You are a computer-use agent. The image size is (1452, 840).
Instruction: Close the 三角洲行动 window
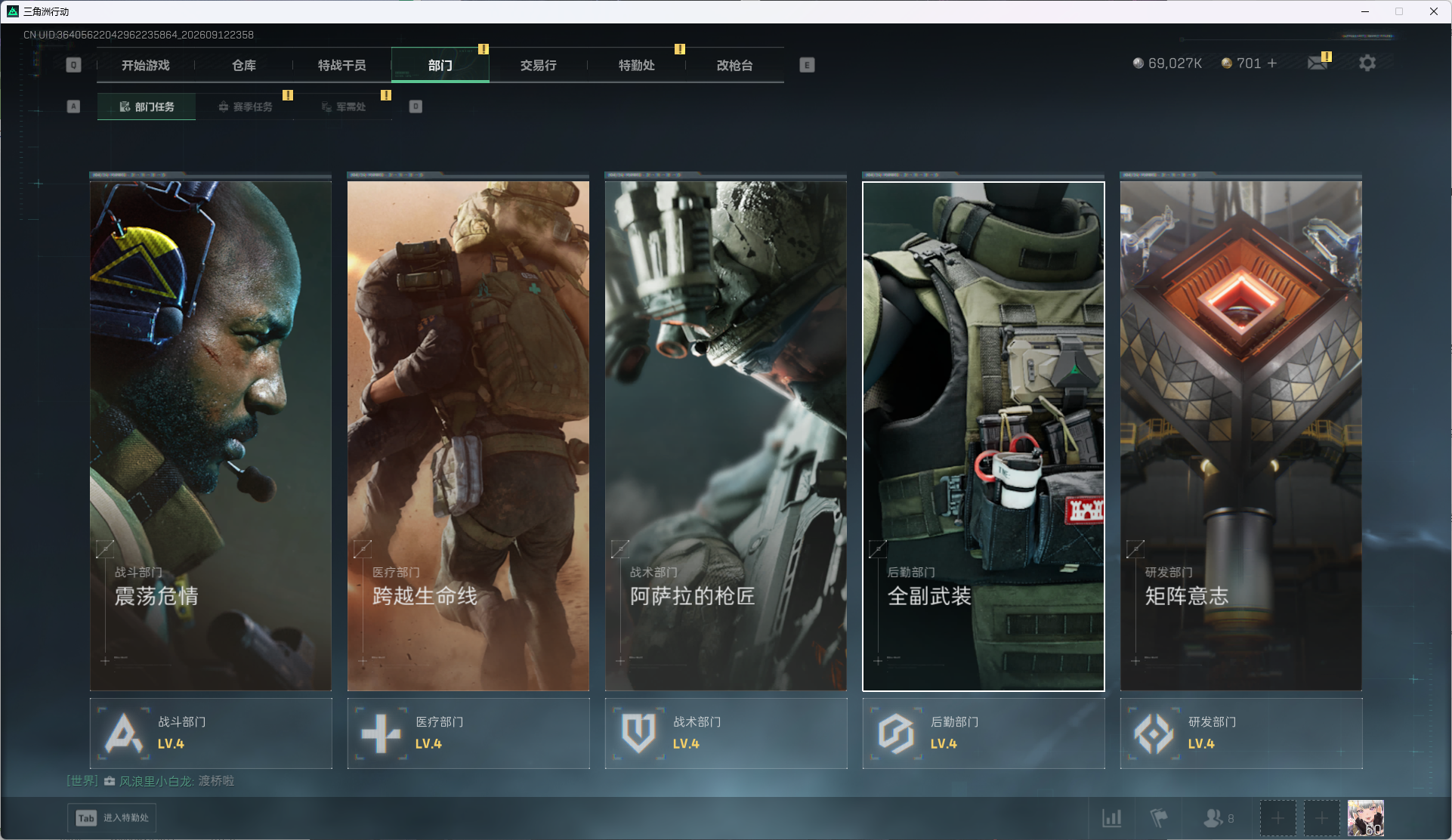(x=1433, y=11)
